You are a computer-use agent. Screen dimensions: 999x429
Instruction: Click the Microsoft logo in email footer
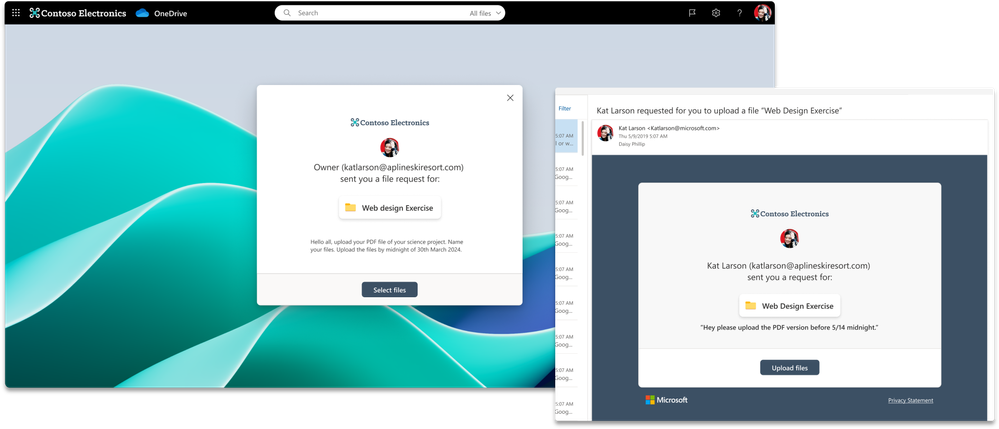click(x=666, y=400)
